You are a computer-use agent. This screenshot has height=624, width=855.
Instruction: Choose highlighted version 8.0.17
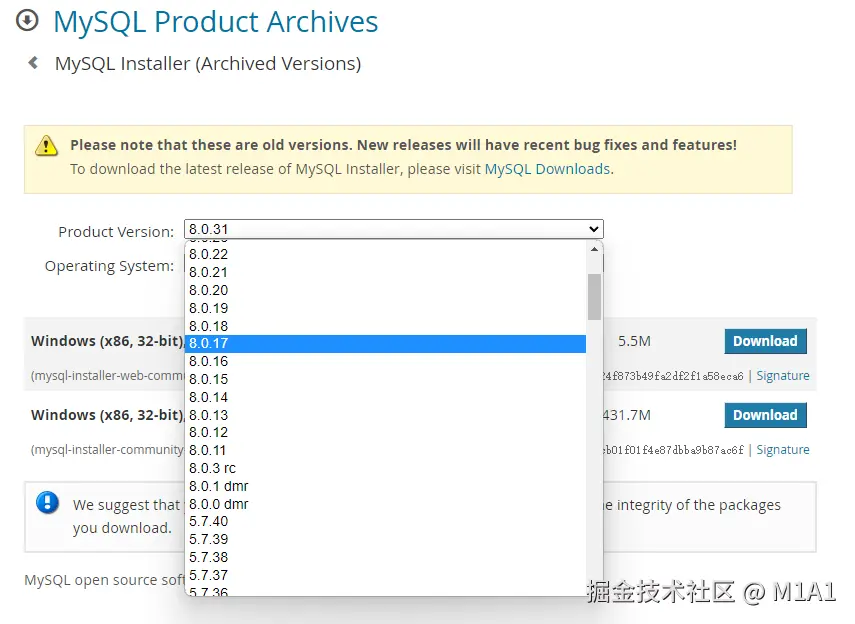pyautogui.click(x=386, y=344)
